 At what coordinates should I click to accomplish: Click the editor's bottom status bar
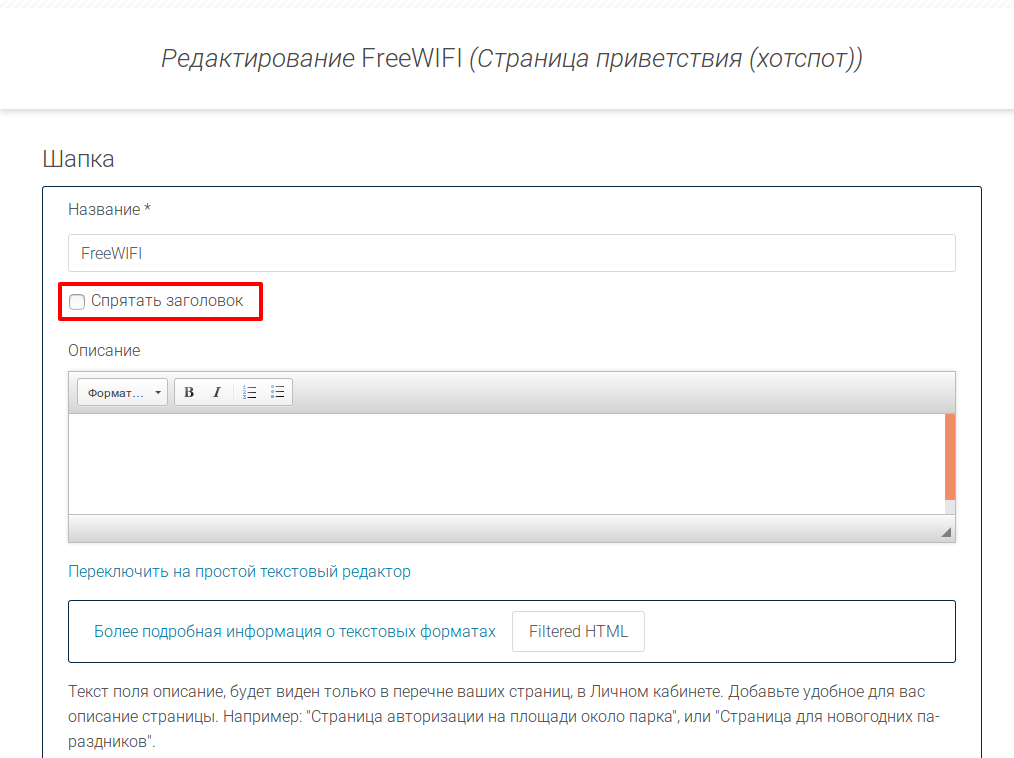pos(500,529)
